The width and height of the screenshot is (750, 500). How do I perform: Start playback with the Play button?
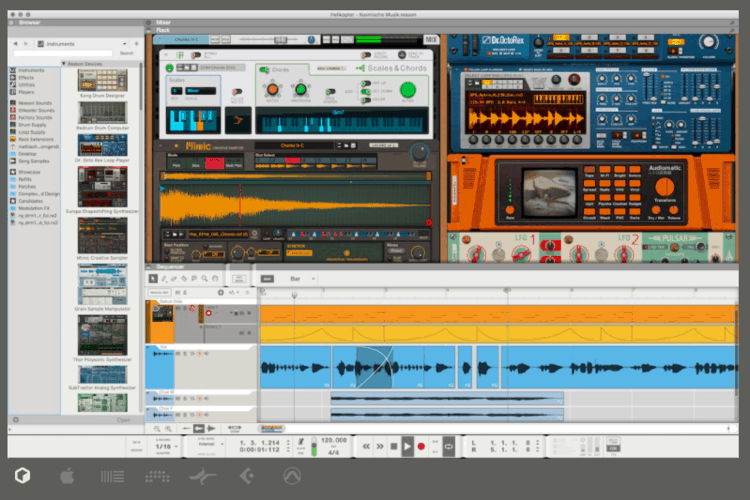tap(407, 446)
